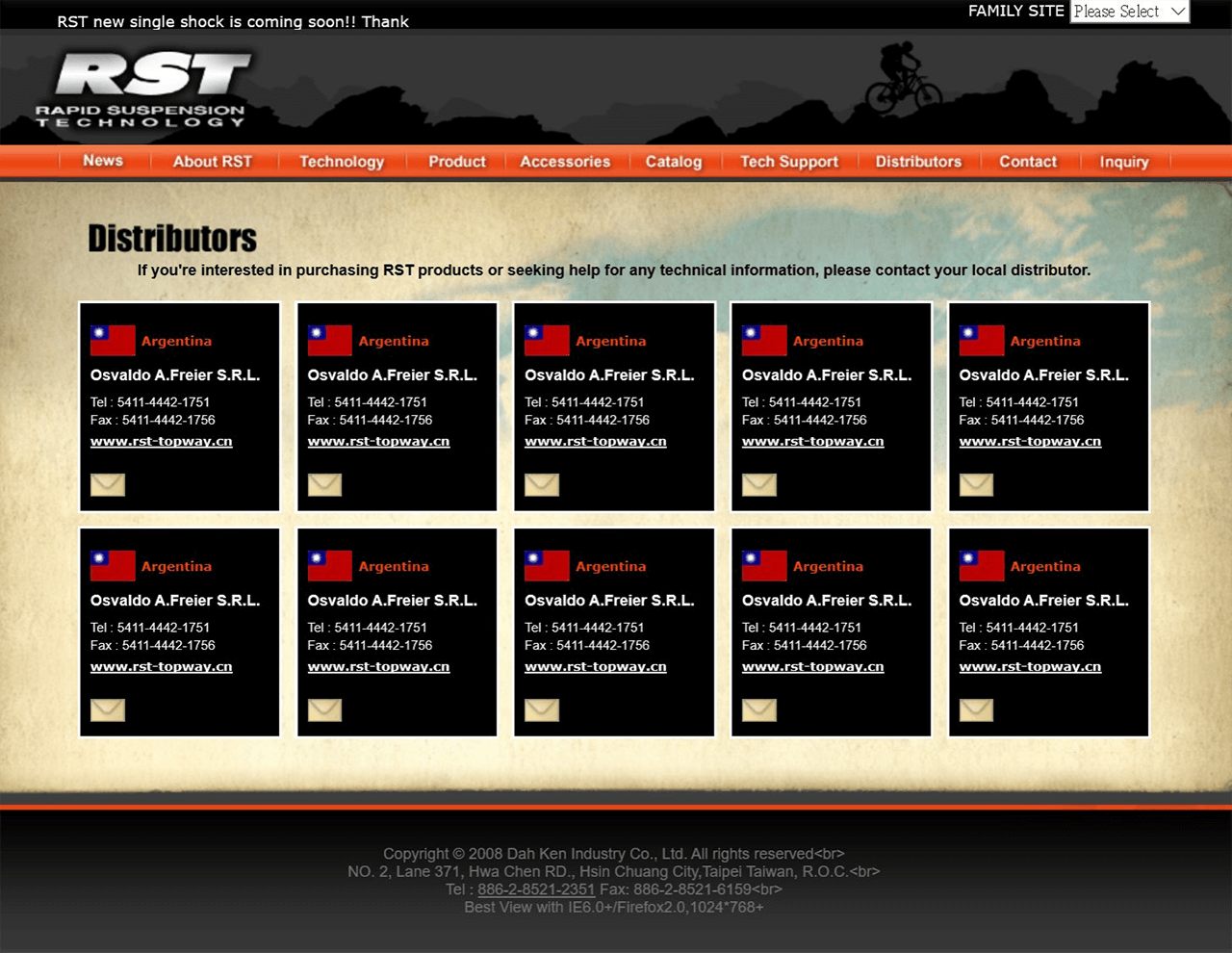Click the flag icon in top-row fourth card
1232x953 pixels.
pyautogui.click(x=764, y=341)
